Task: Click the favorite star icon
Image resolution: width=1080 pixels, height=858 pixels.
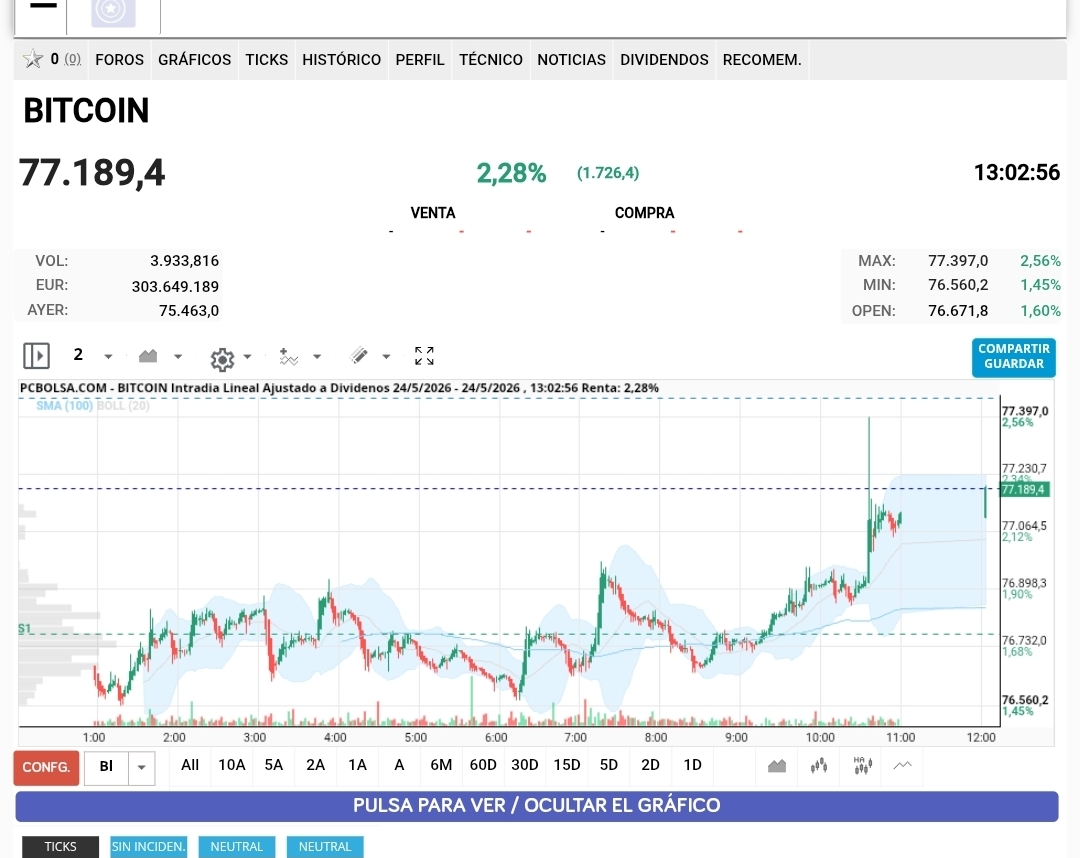Action: click(33, 59)
